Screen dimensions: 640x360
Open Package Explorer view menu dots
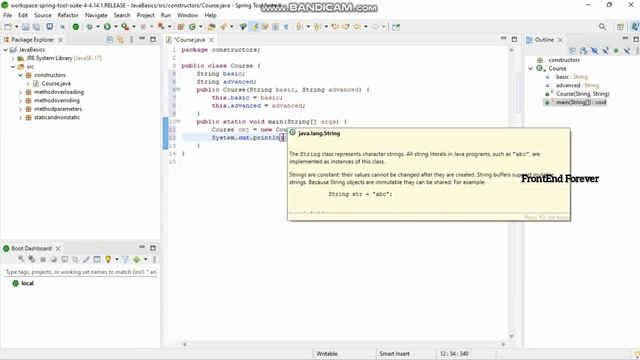click(x=131, y=40)
